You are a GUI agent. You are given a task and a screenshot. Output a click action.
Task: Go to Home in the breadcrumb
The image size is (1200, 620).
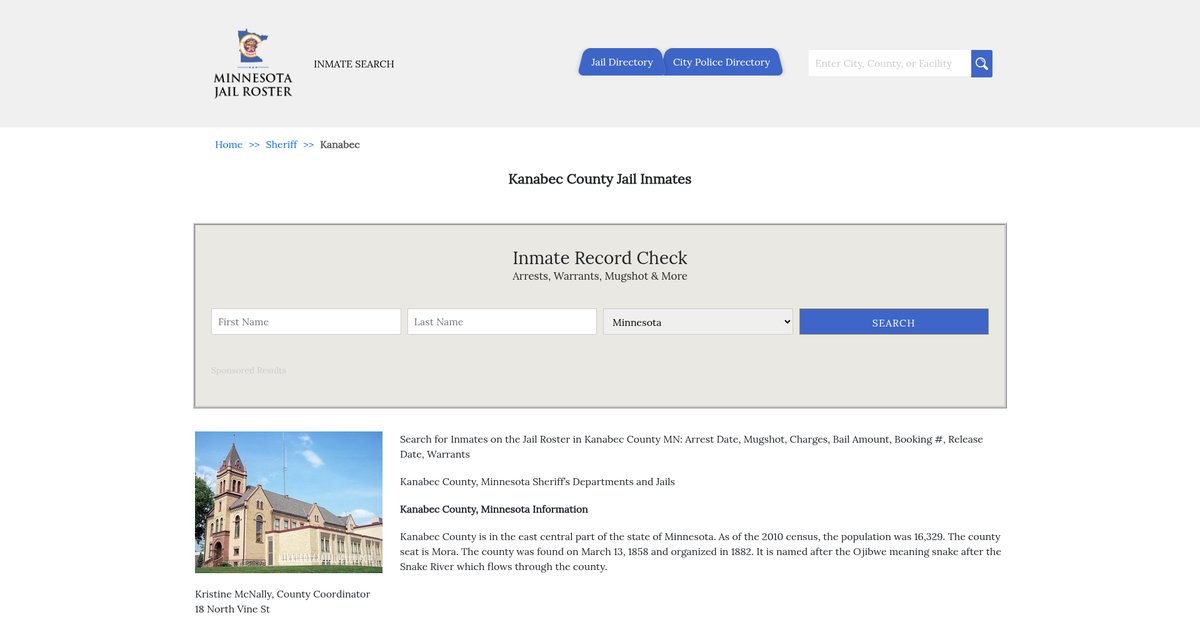tap(228, 145)
